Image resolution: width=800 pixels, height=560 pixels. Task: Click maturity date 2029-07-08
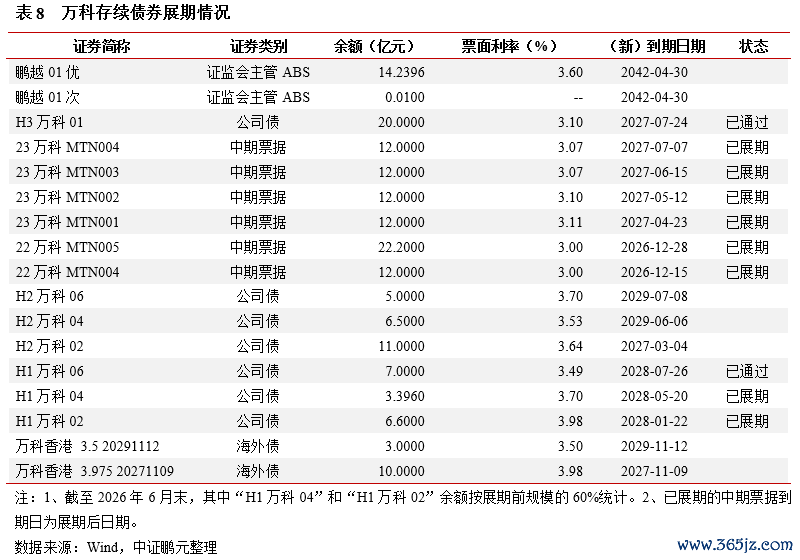click(654, 296)
